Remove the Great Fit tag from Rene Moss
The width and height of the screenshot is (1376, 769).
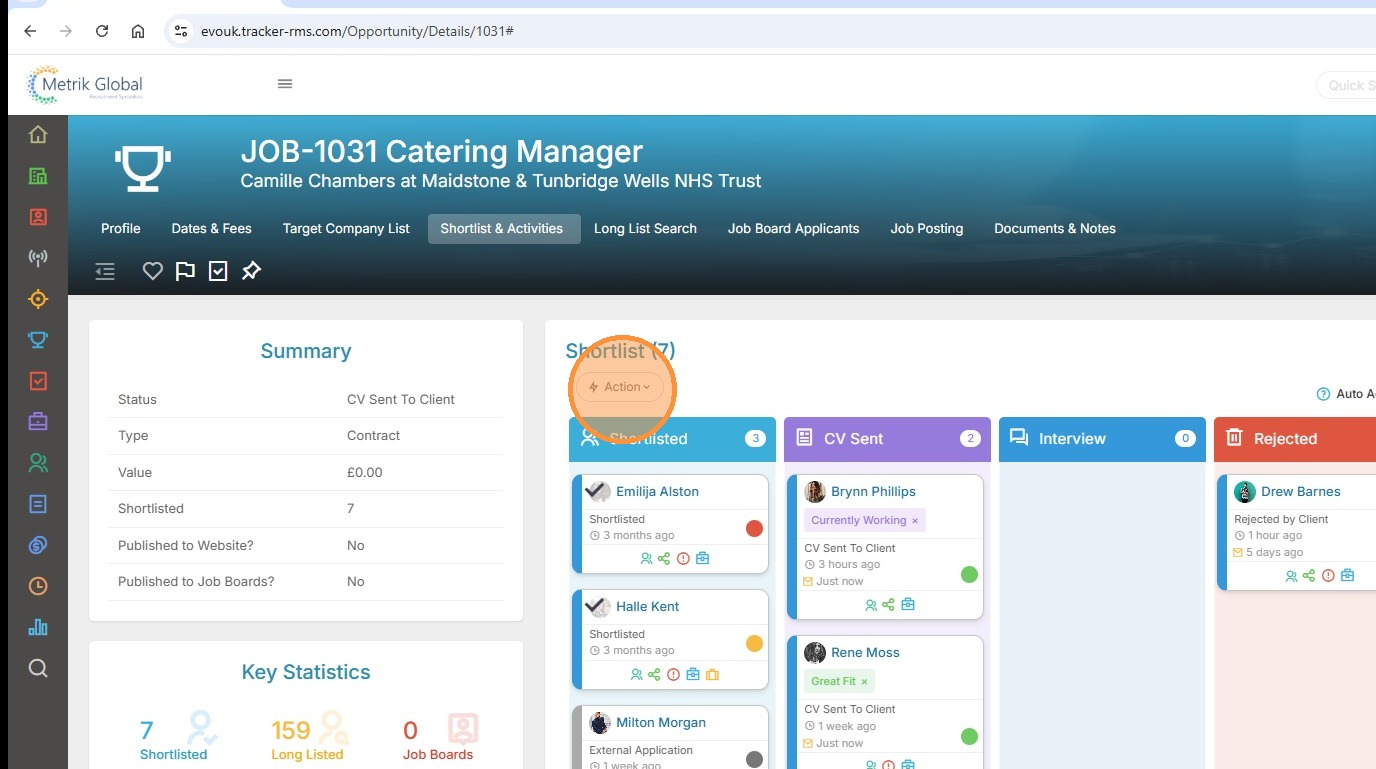point(864,682)
